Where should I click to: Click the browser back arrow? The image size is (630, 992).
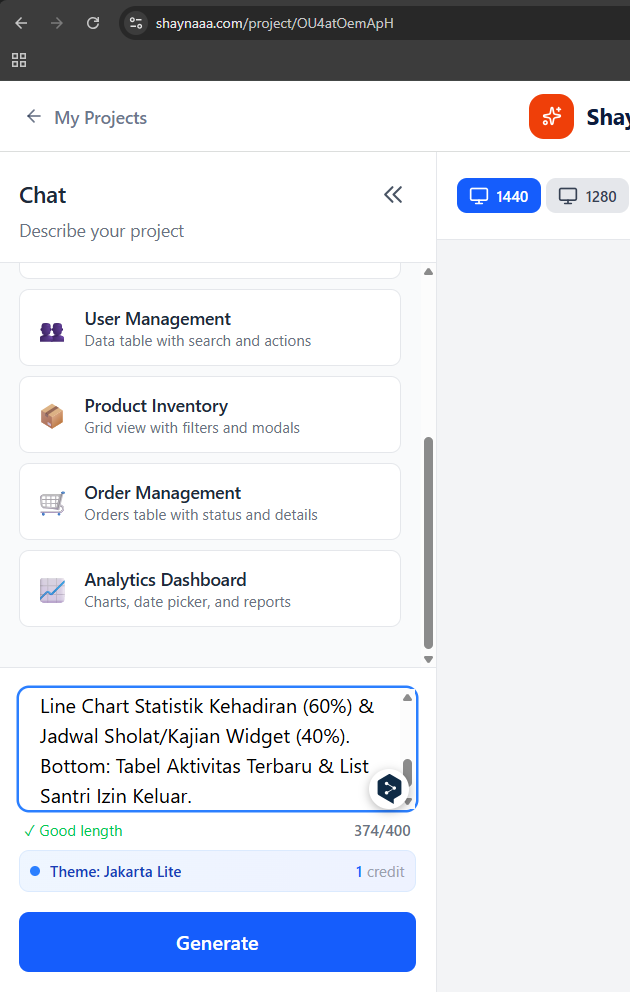[x=22, y=22]
